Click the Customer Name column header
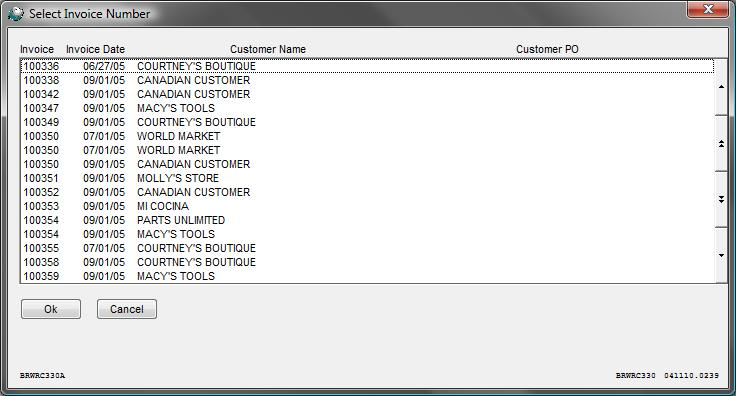The image size is (736, 396). coord(268,49)
